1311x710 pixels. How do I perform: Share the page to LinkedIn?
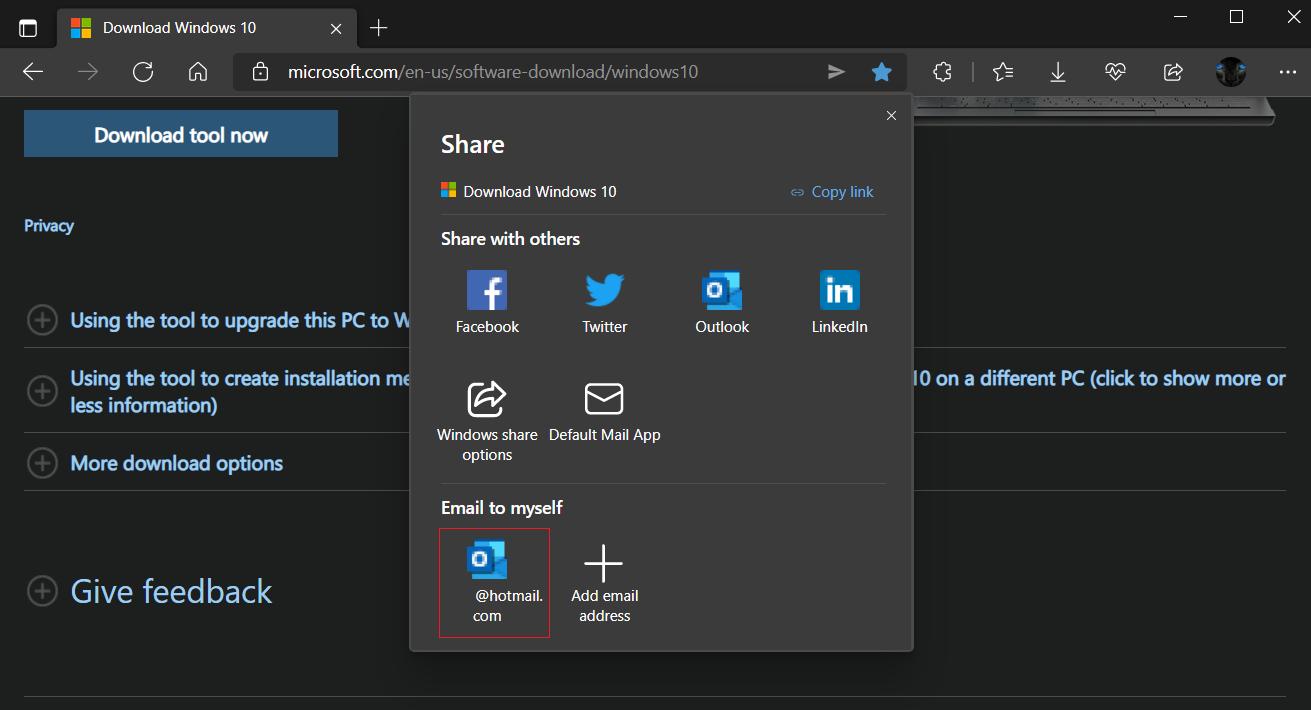tap(840, 302)
